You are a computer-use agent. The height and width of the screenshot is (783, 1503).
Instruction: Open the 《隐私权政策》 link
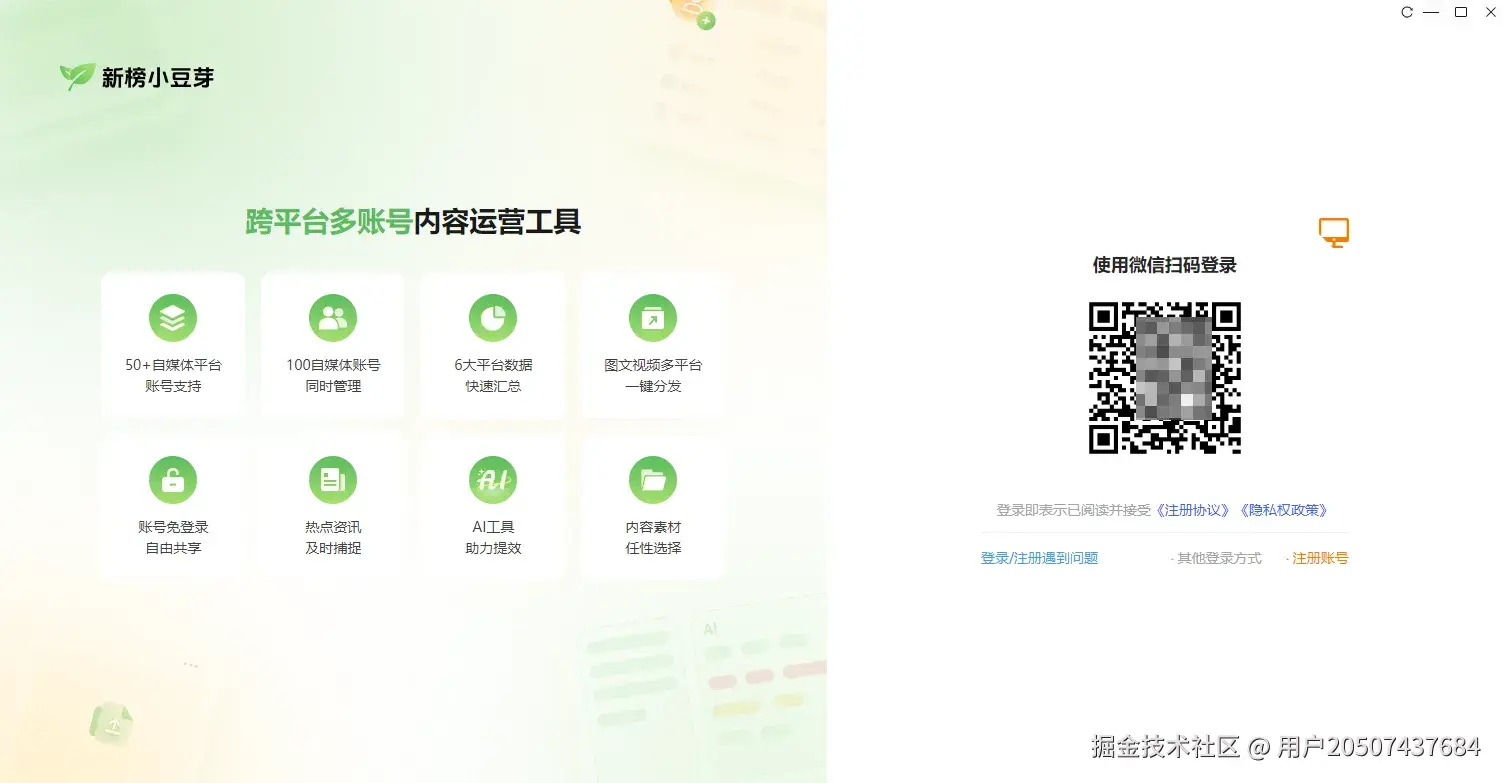point(1283,510)
